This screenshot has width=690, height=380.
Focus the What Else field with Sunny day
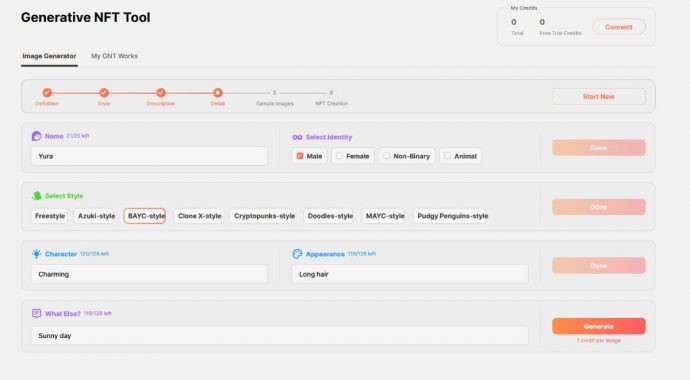point(280,336)
